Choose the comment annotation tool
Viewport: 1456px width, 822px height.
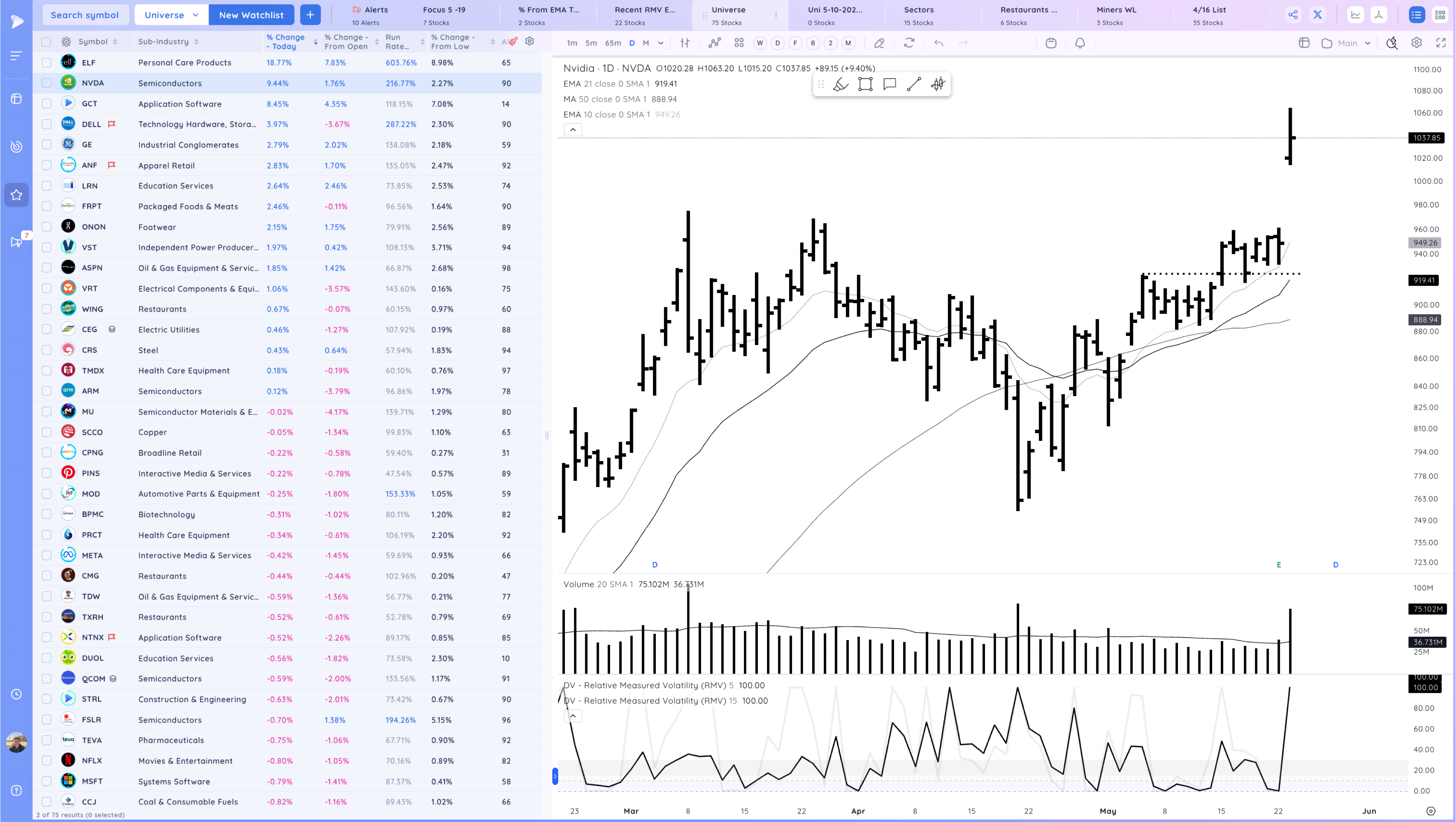pos(890,85)
